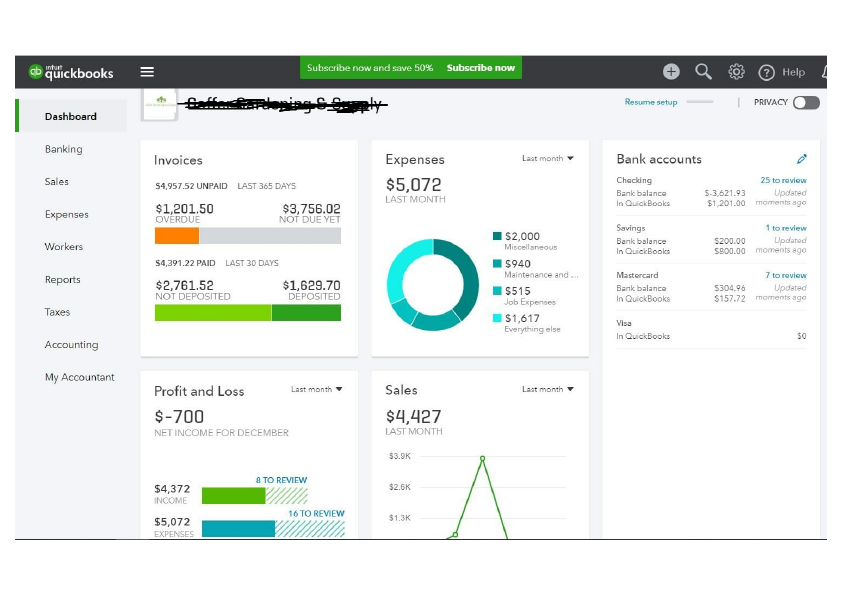Click the $4,427 sales total
Screen dimensions: 842x595
[413, 417]
